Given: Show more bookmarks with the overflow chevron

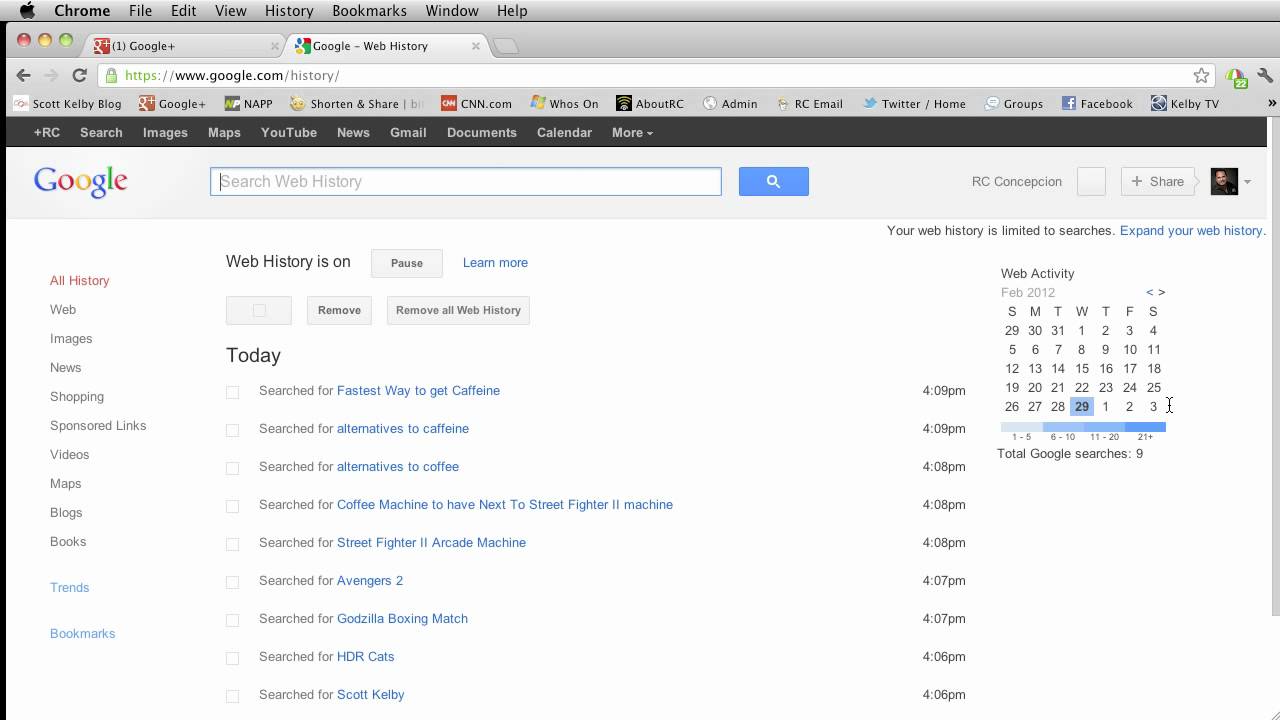Looking at the screenshot, I should point(1272,103).
